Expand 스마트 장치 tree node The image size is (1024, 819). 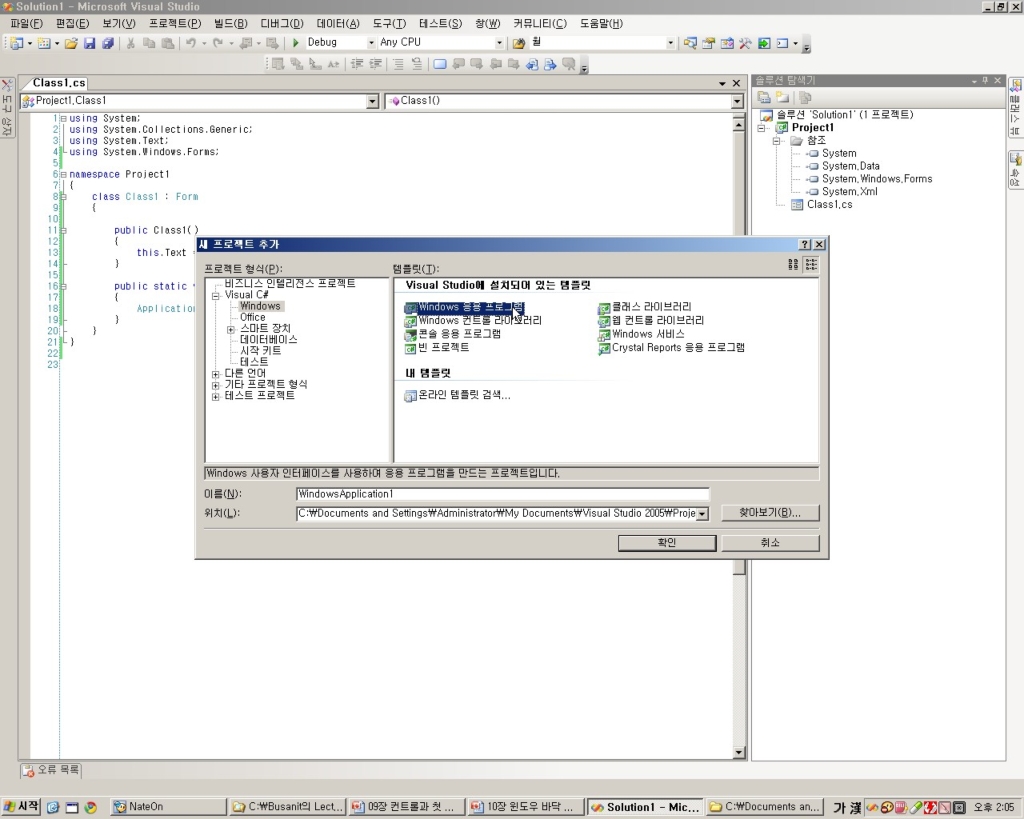tap(231, 329)
